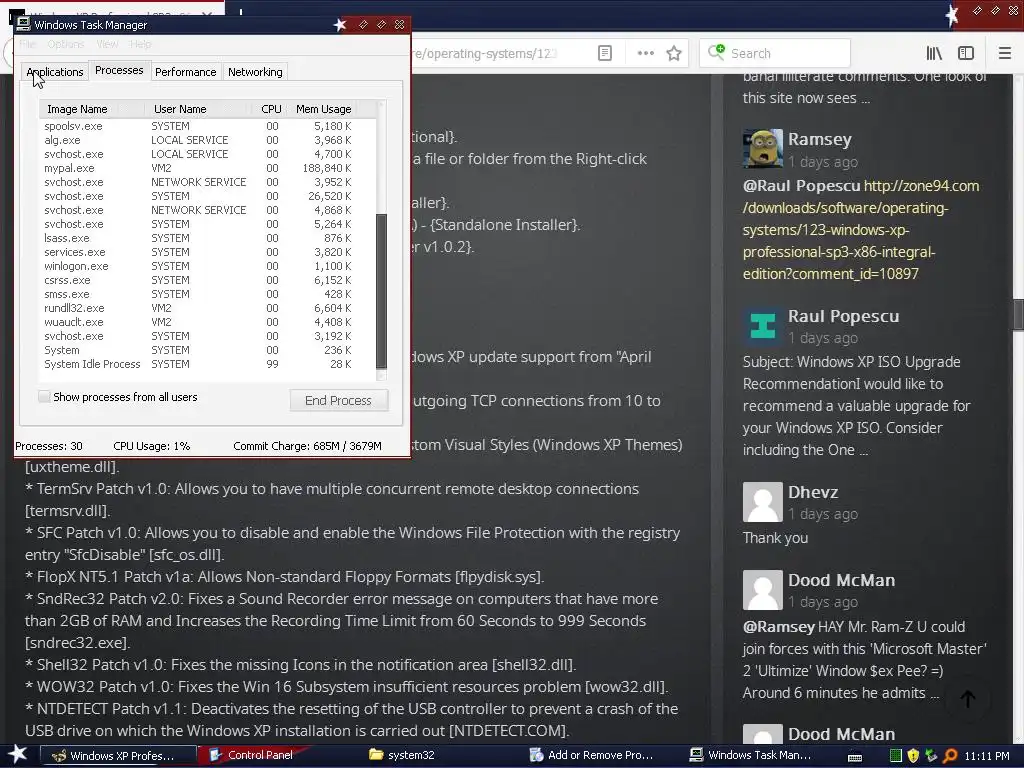The width and height of the screenshot is (1024, 768).
Task: Click the orange magnifier tray icon
Action: [x=950, y=756]
